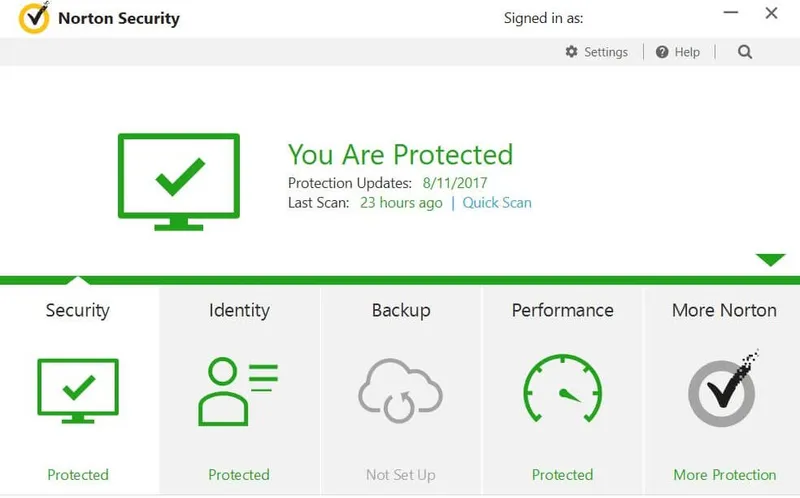Open the Backup tab
The width and height of the screenshot is (800, 498).
coord(401,389)
